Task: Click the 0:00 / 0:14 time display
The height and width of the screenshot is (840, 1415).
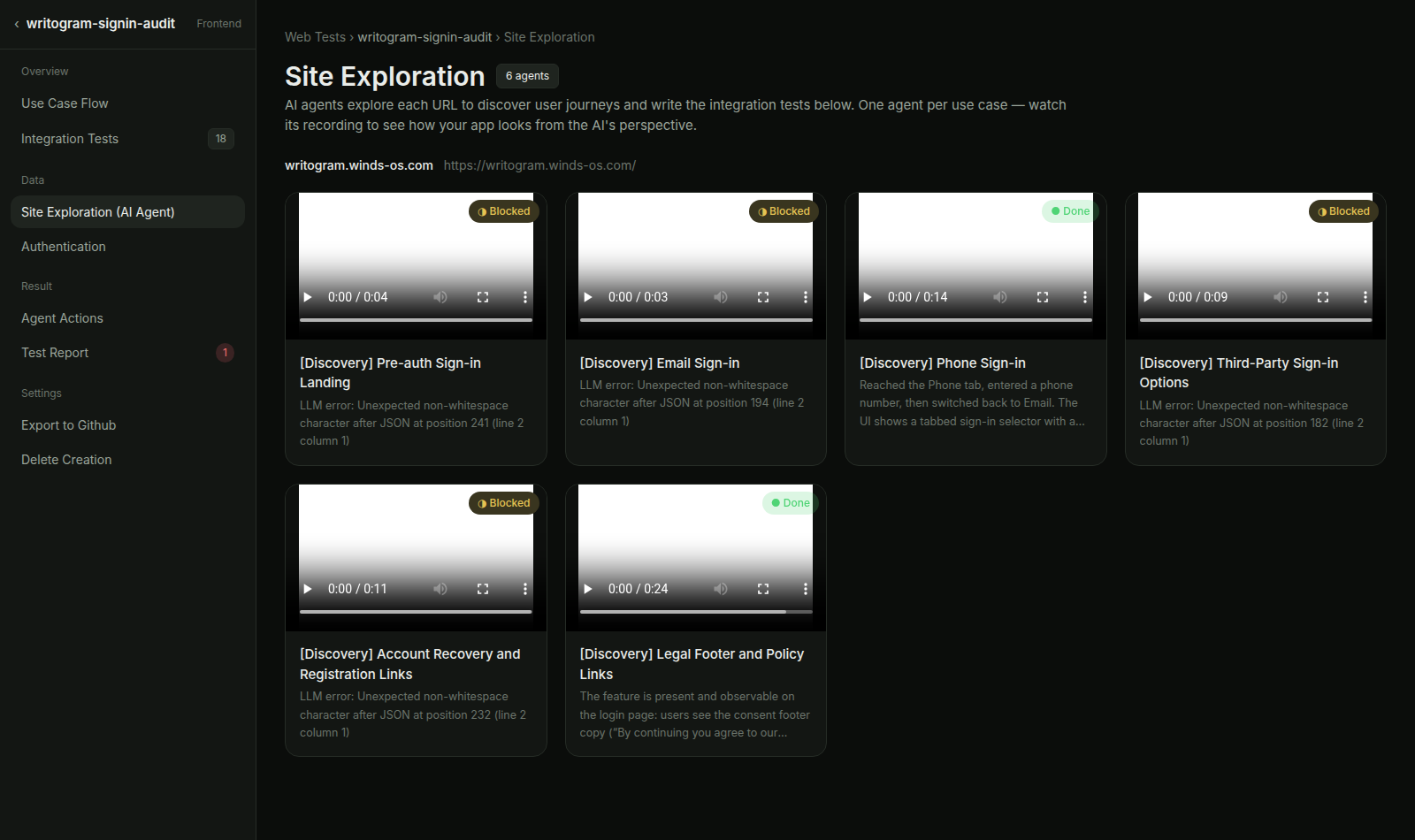Action: (x=917, y=297)
